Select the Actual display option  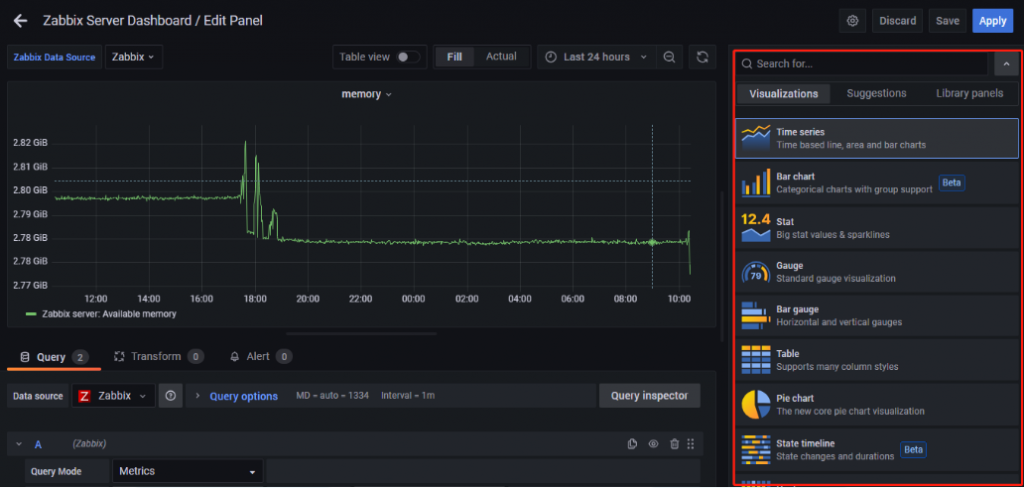[x=501, y=57]
